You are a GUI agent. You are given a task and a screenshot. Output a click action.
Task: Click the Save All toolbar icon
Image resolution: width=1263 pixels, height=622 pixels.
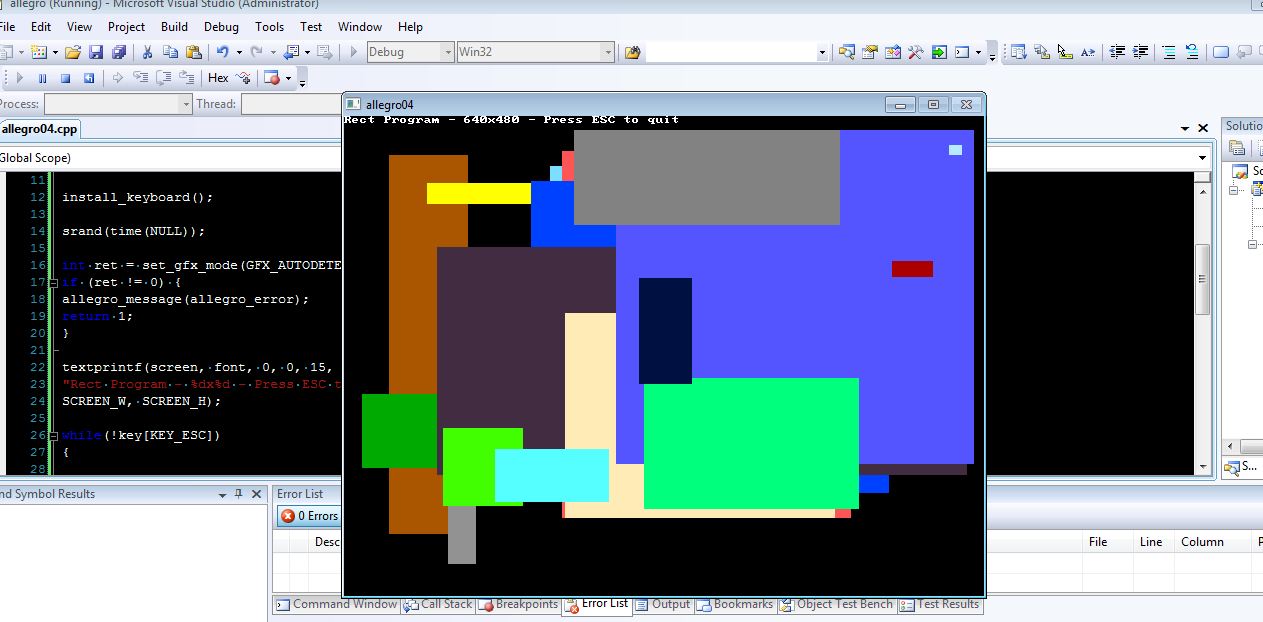pos(120,51)
